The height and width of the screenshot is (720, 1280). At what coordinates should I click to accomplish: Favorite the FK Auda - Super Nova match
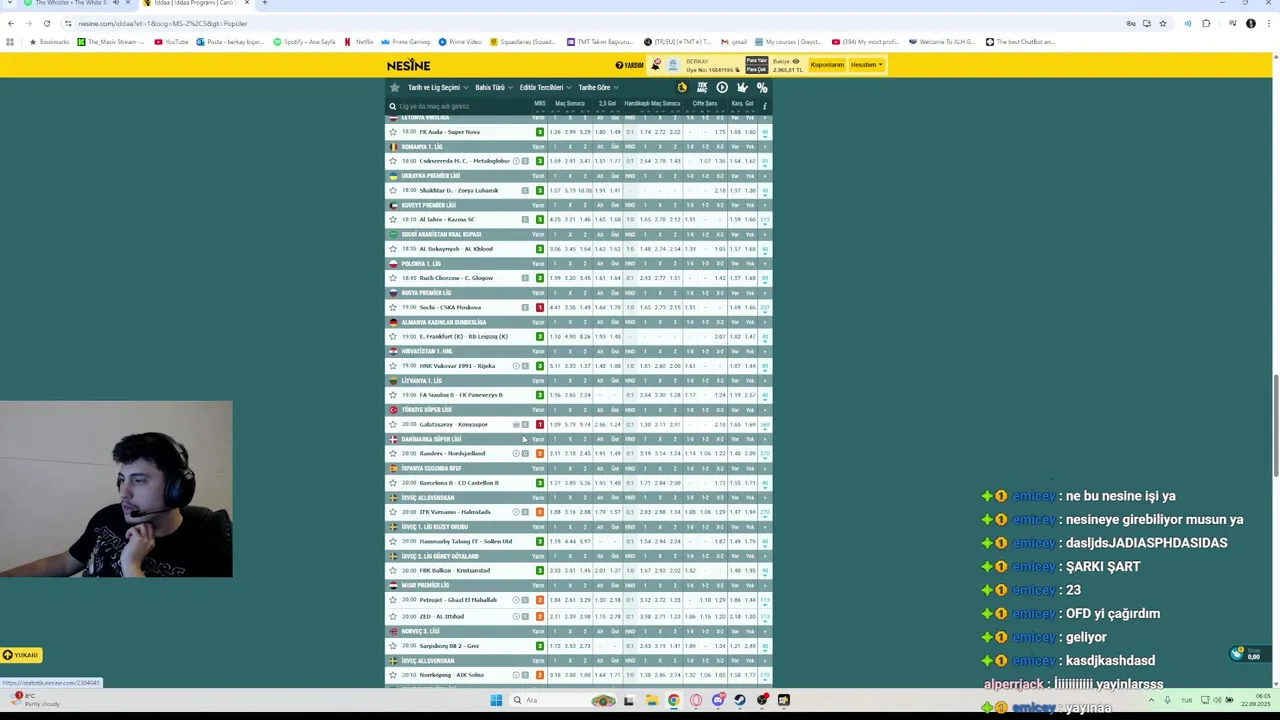coord(393,132)
